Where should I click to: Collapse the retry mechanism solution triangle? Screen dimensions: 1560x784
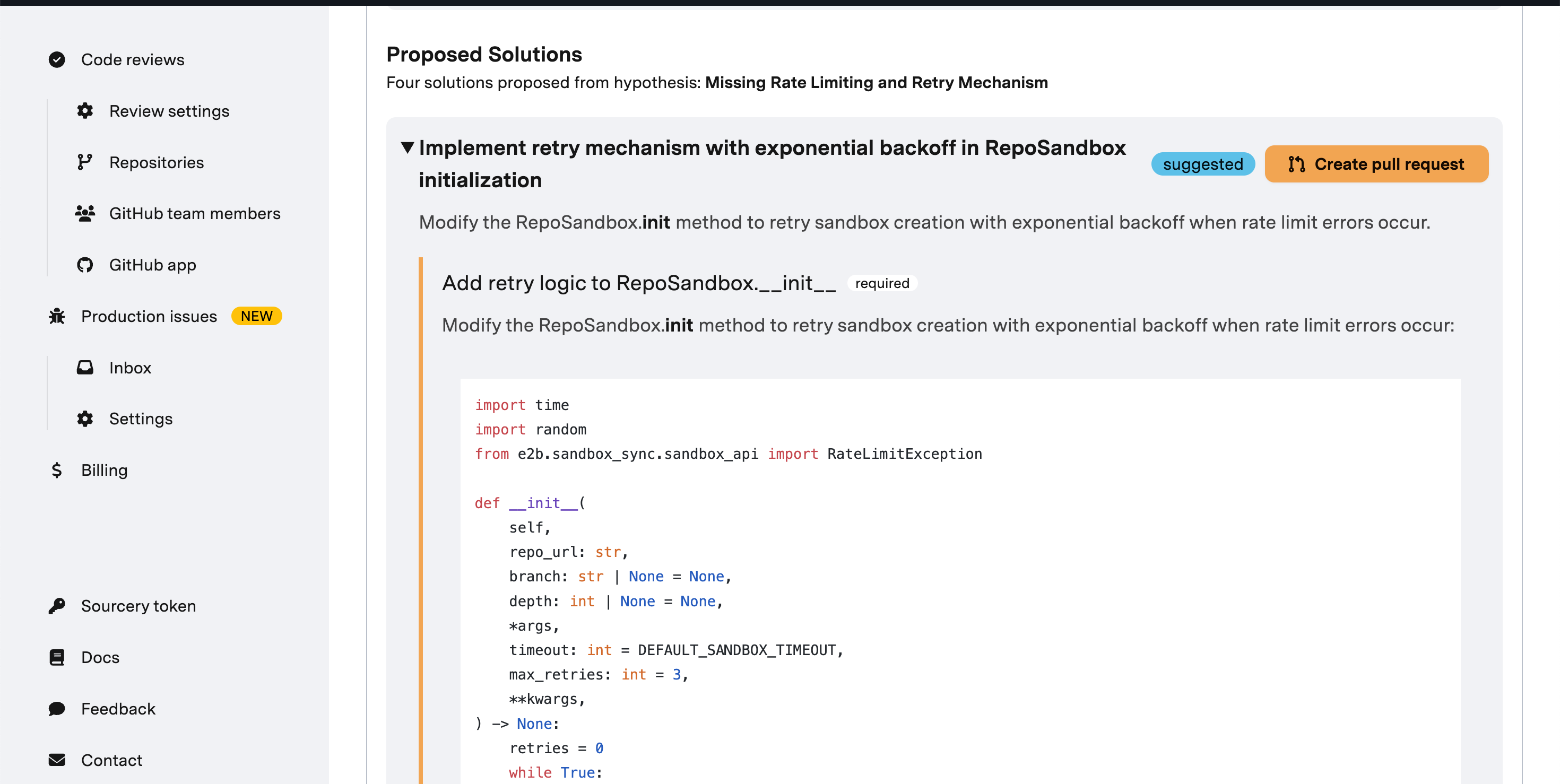(408, 147)
